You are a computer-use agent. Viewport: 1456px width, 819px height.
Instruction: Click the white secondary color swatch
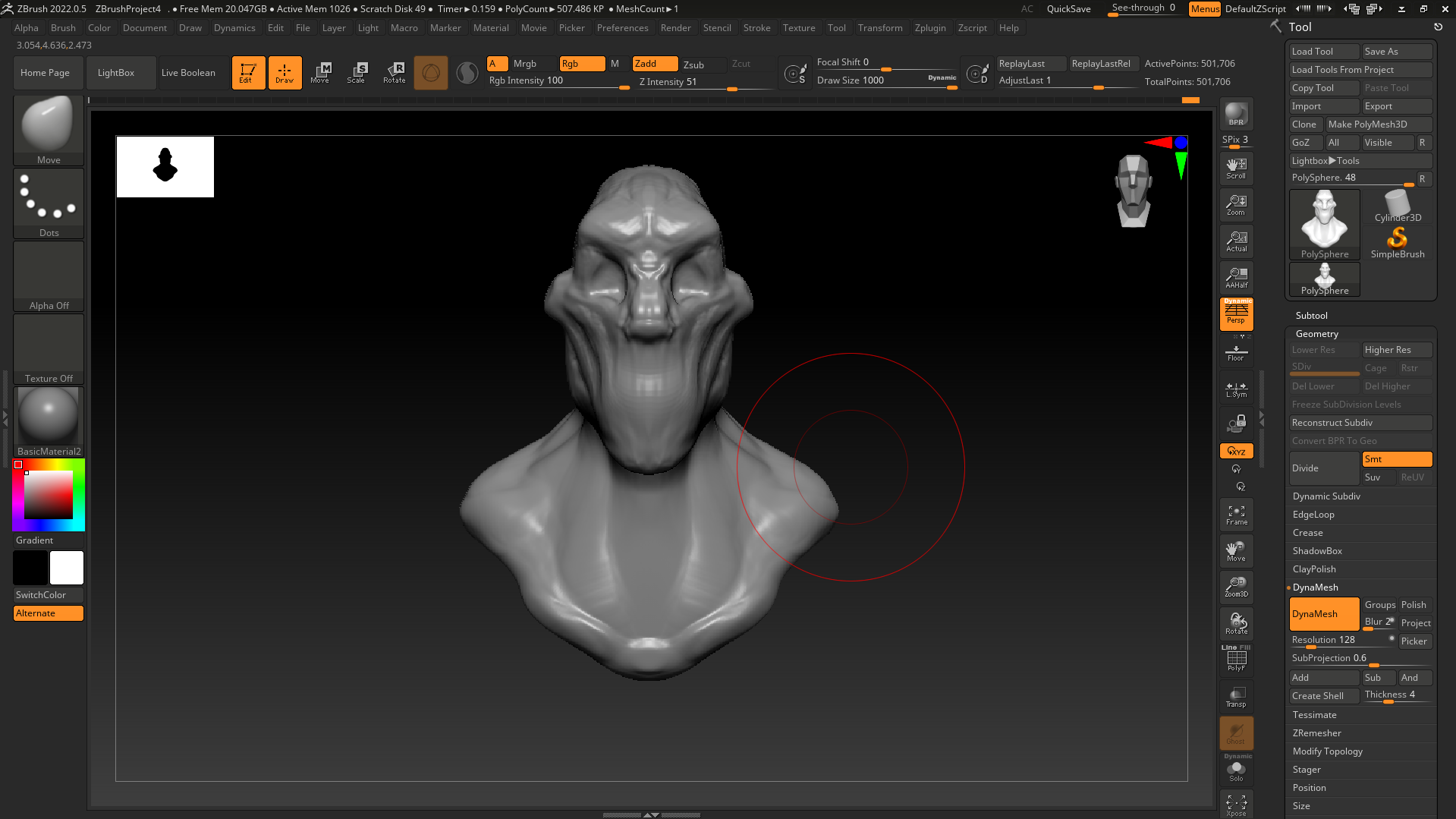click(67, 568)
